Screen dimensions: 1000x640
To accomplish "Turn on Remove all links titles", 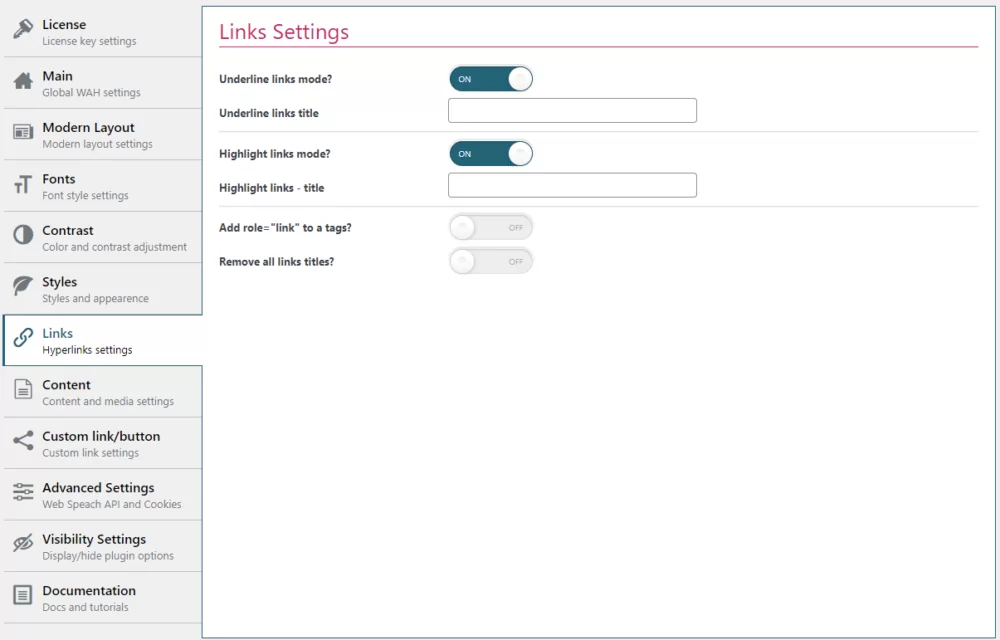I will tap(491, 261).
